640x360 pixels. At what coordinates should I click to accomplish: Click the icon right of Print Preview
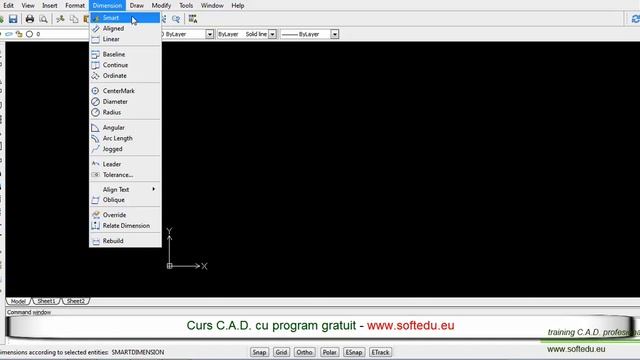coord(60,19)
